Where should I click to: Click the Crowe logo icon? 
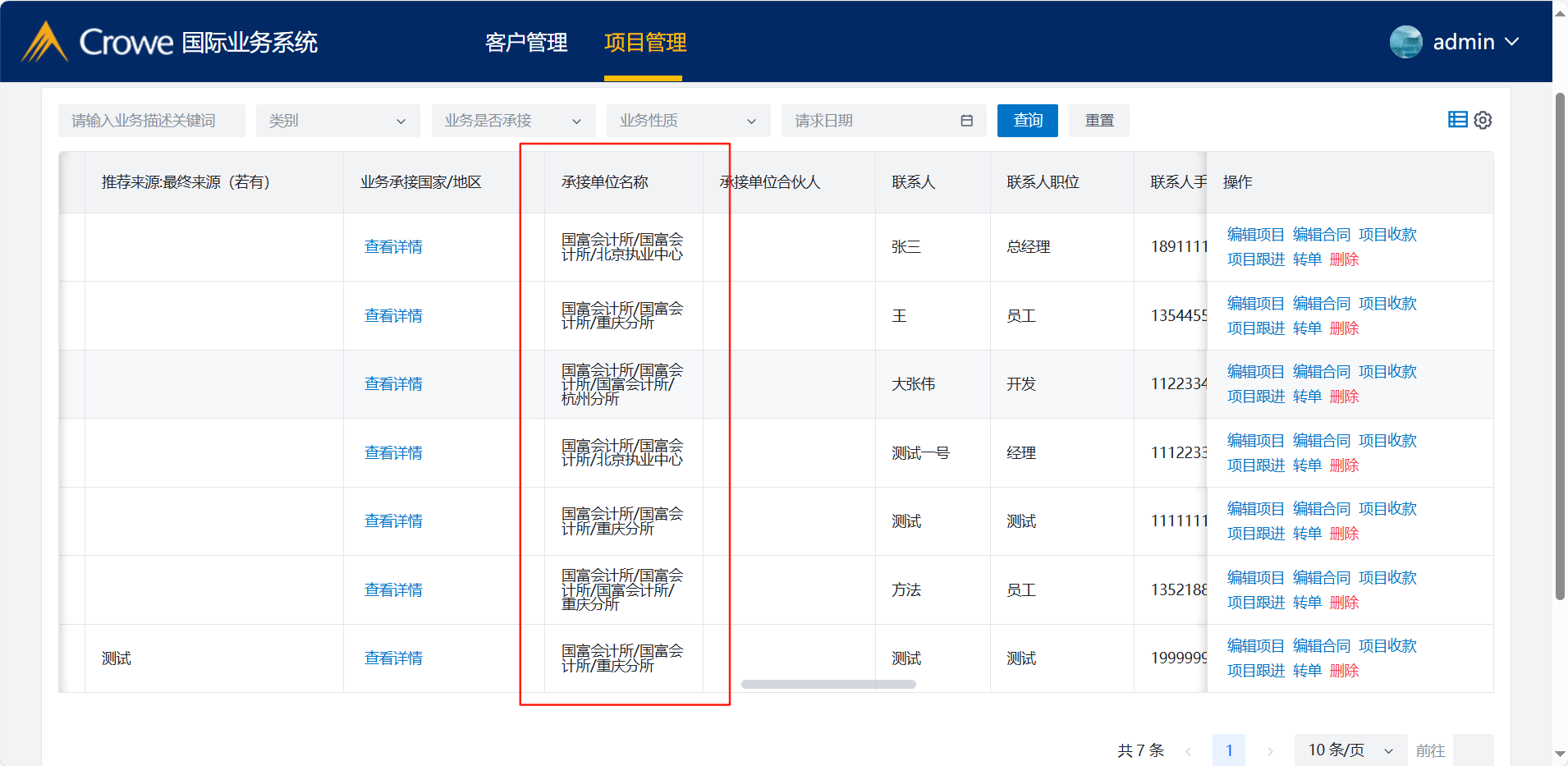[44, 42]
